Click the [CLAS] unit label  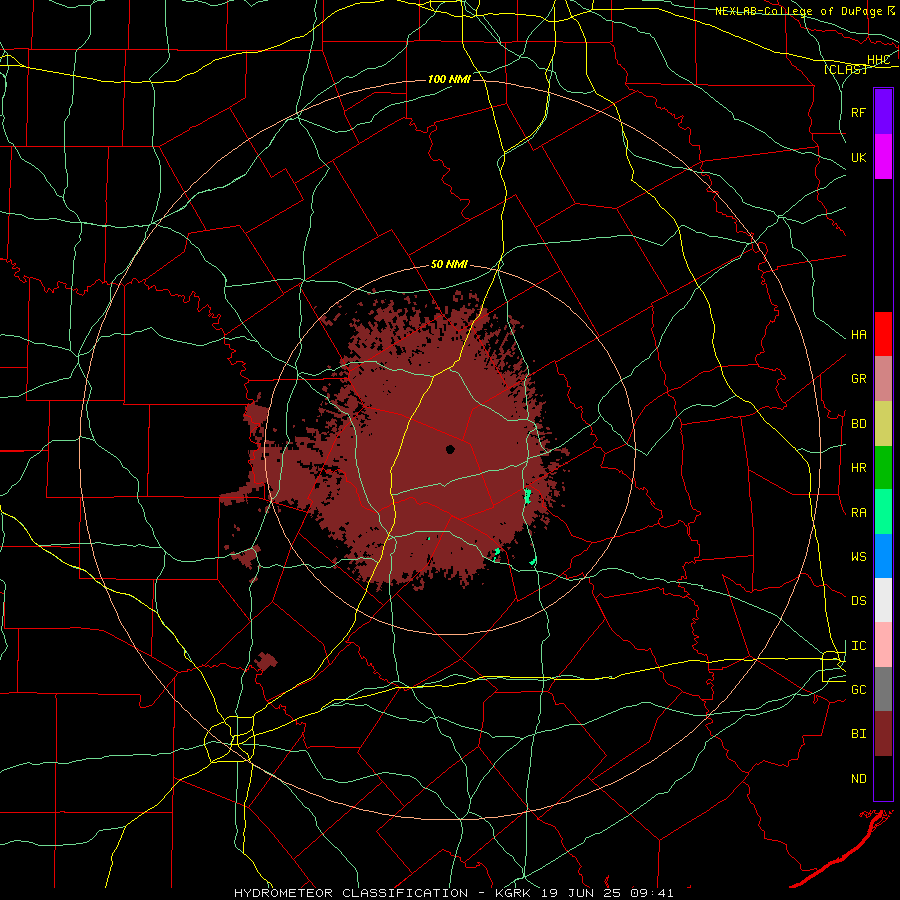point(845,70)
